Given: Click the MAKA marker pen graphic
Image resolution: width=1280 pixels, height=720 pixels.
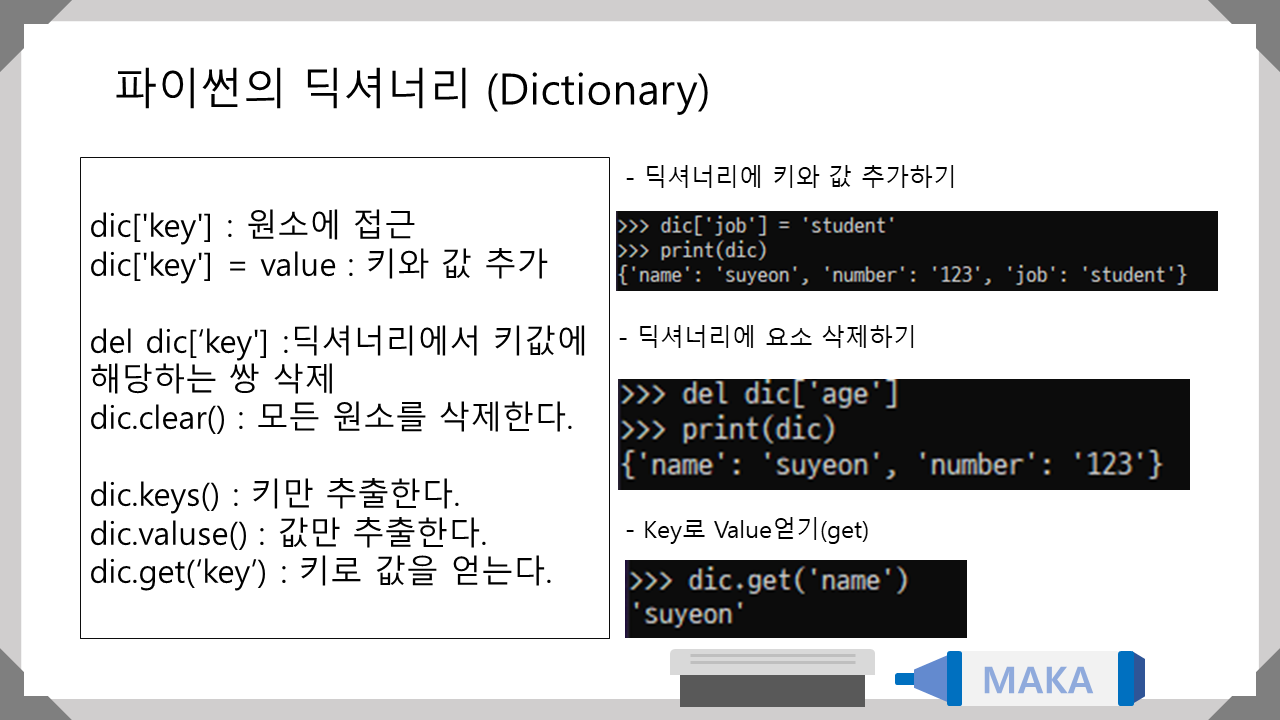Looking at the screenshot, I should (x=1020, y=679).
